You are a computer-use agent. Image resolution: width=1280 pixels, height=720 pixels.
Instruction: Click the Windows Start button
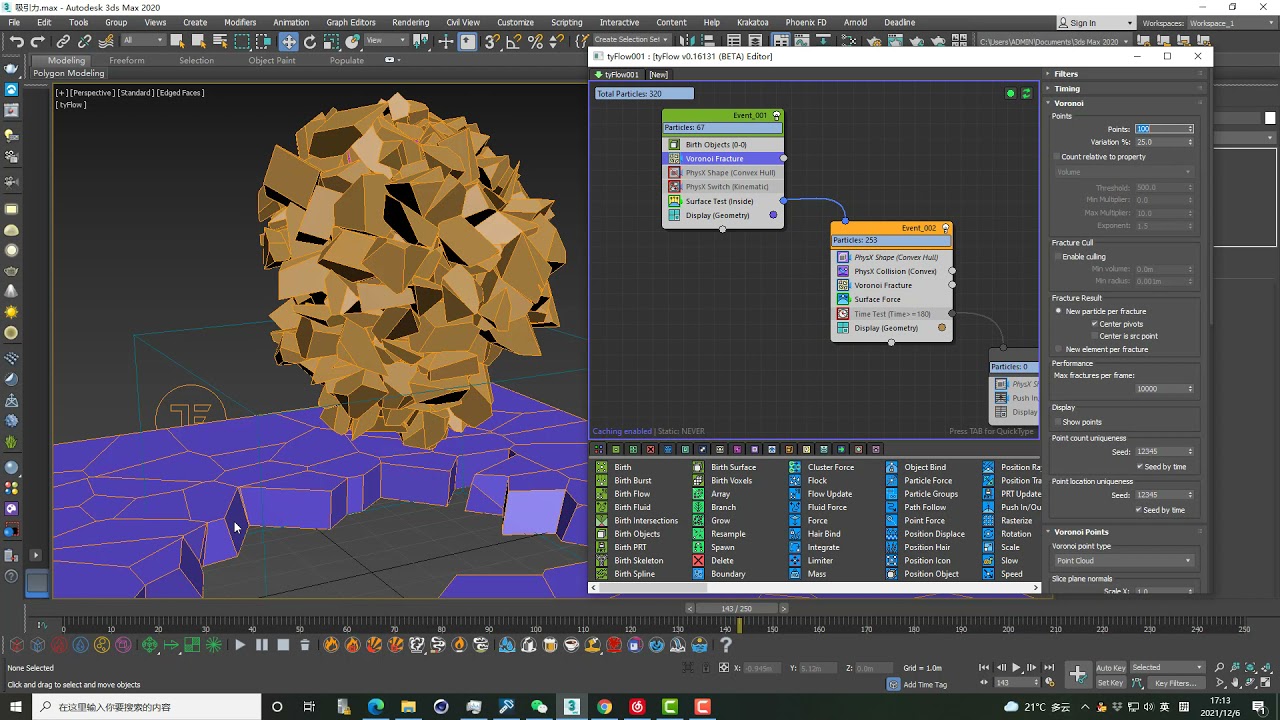pos(16,707)
